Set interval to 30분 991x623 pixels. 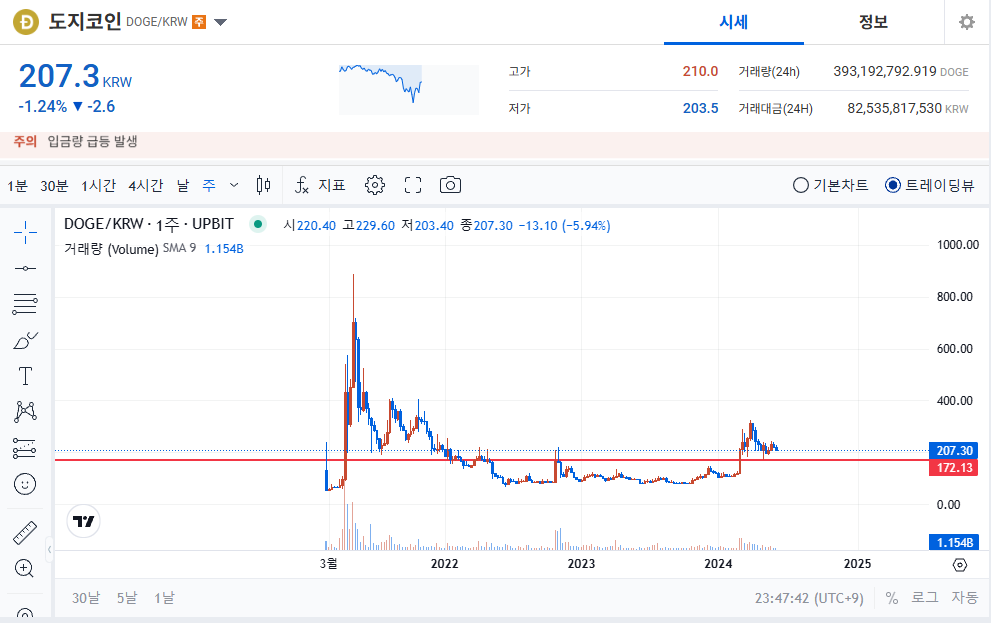(x=54, y=185)
